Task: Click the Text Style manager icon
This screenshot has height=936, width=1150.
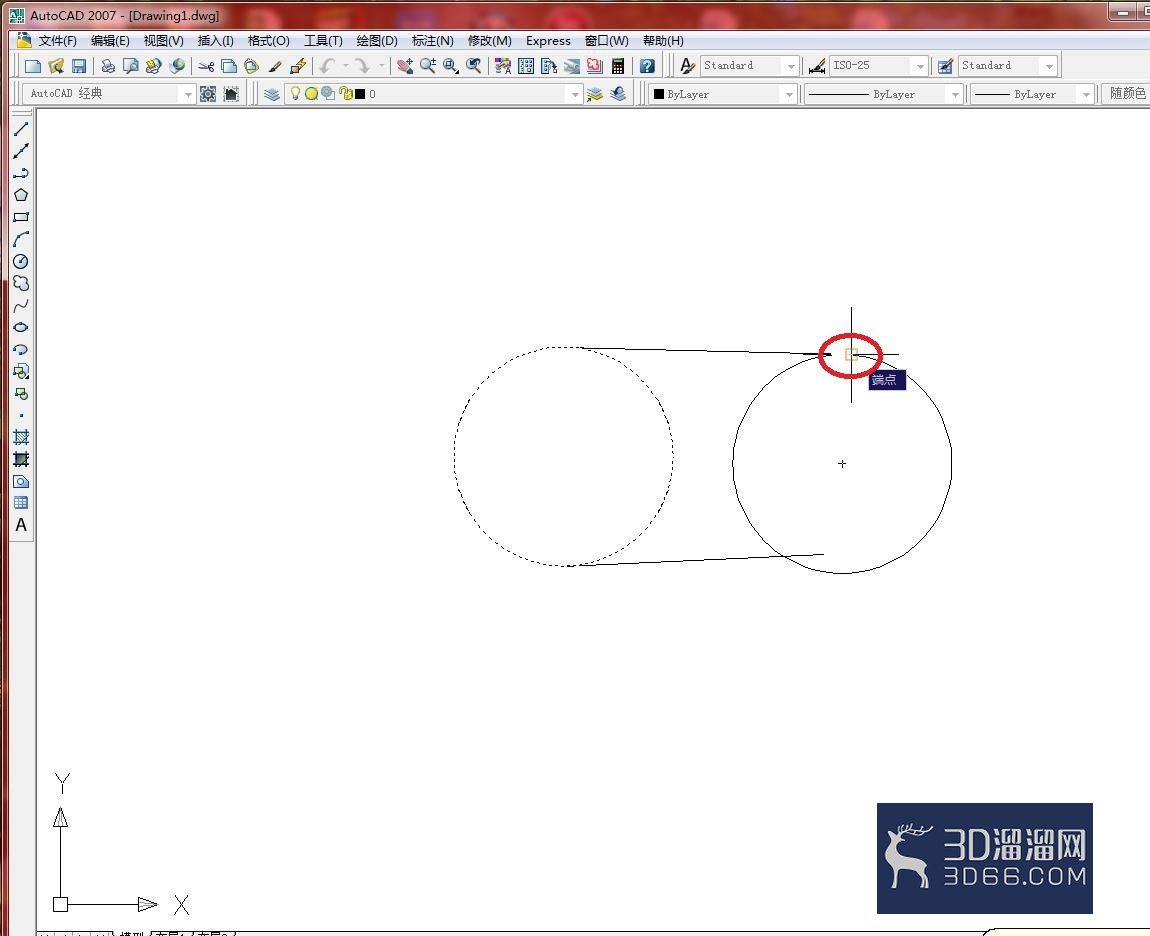Action: [686, 66]
